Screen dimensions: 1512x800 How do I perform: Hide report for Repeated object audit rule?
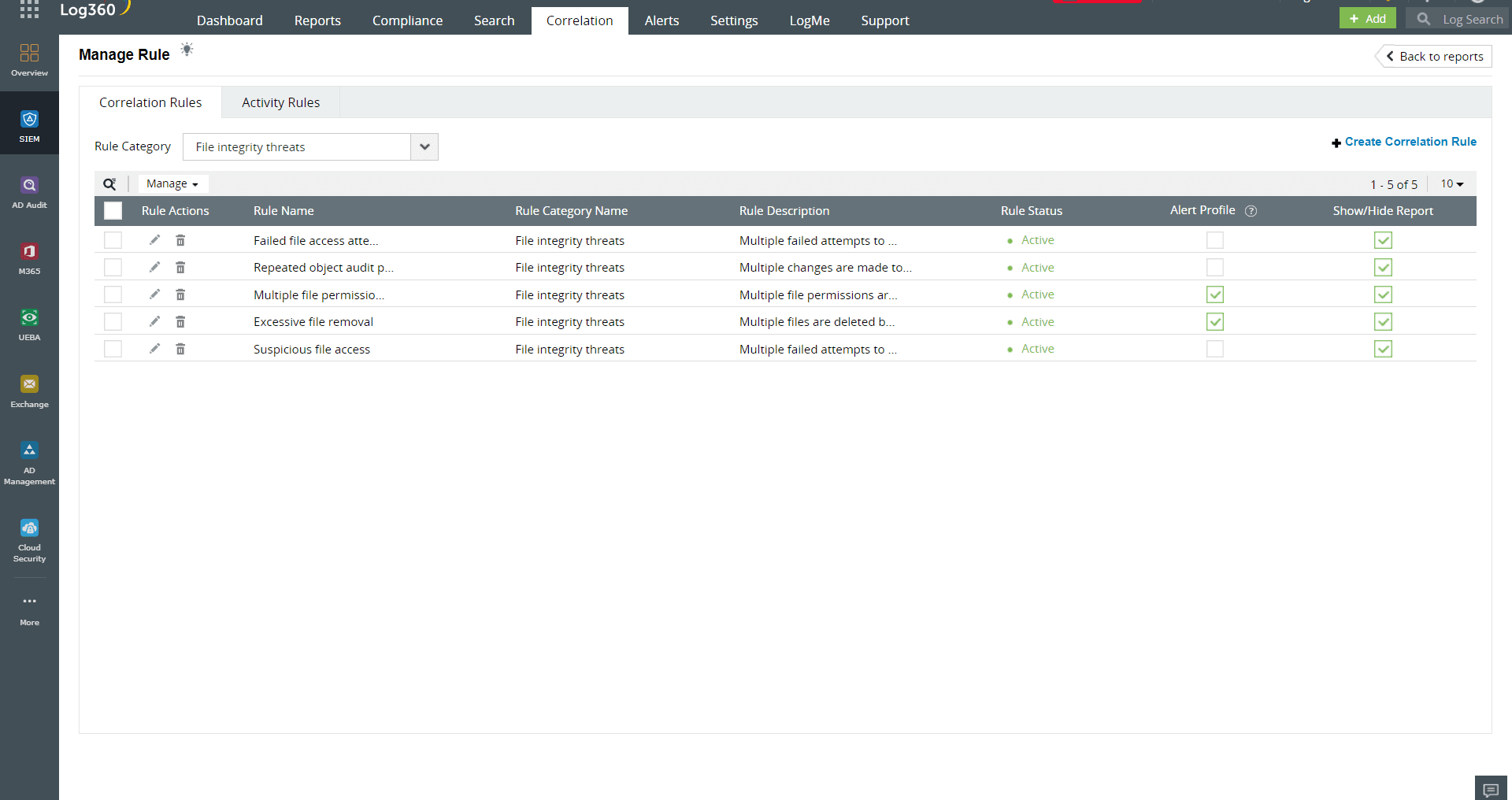(x=1383, y=267)
